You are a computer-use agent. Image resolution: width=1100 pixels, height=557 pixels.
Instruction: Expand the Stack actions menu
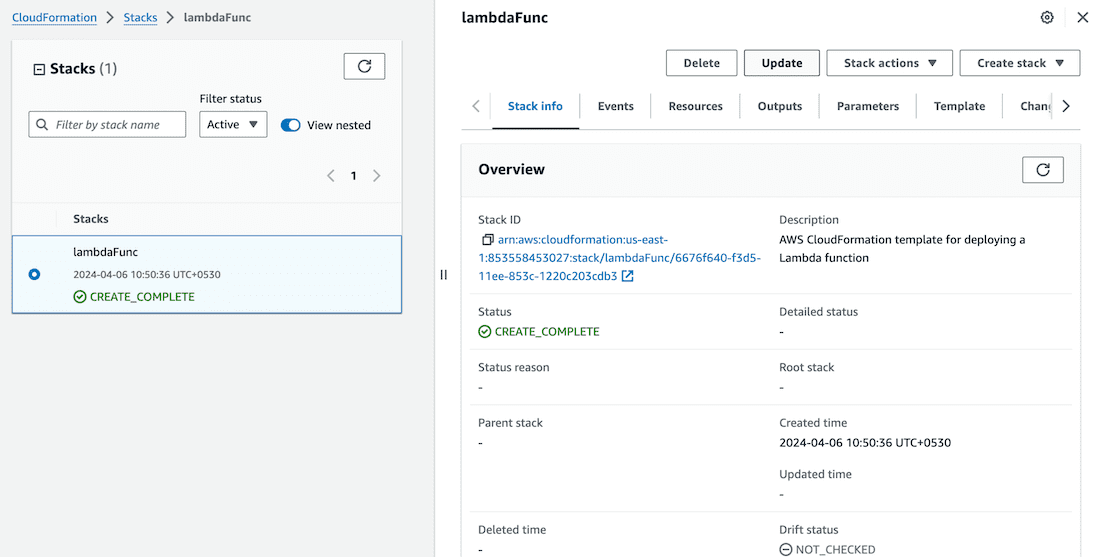click(x=890, y=63)
